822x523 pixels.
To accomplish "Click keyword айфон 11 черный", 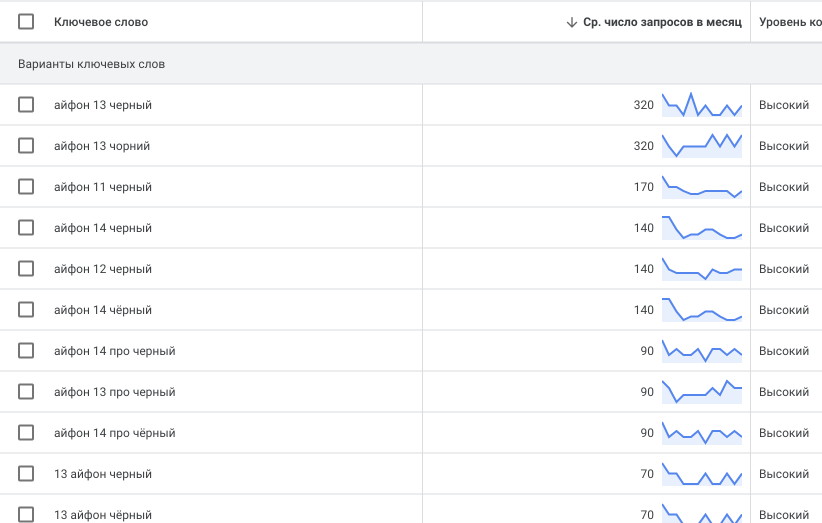I will coord(103,187).
